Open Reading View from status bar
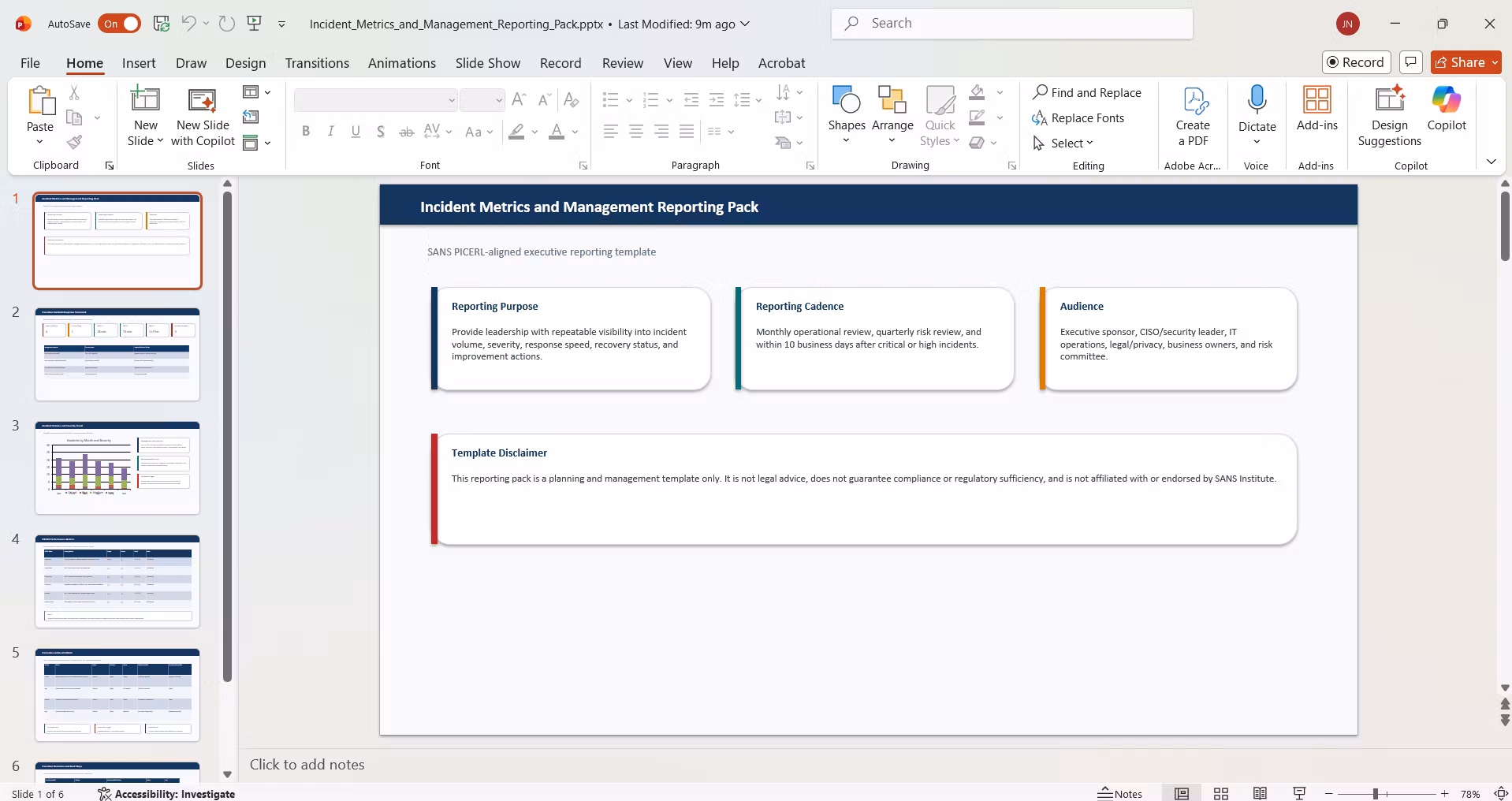The image size is (1512, 801). point(1260,793)
